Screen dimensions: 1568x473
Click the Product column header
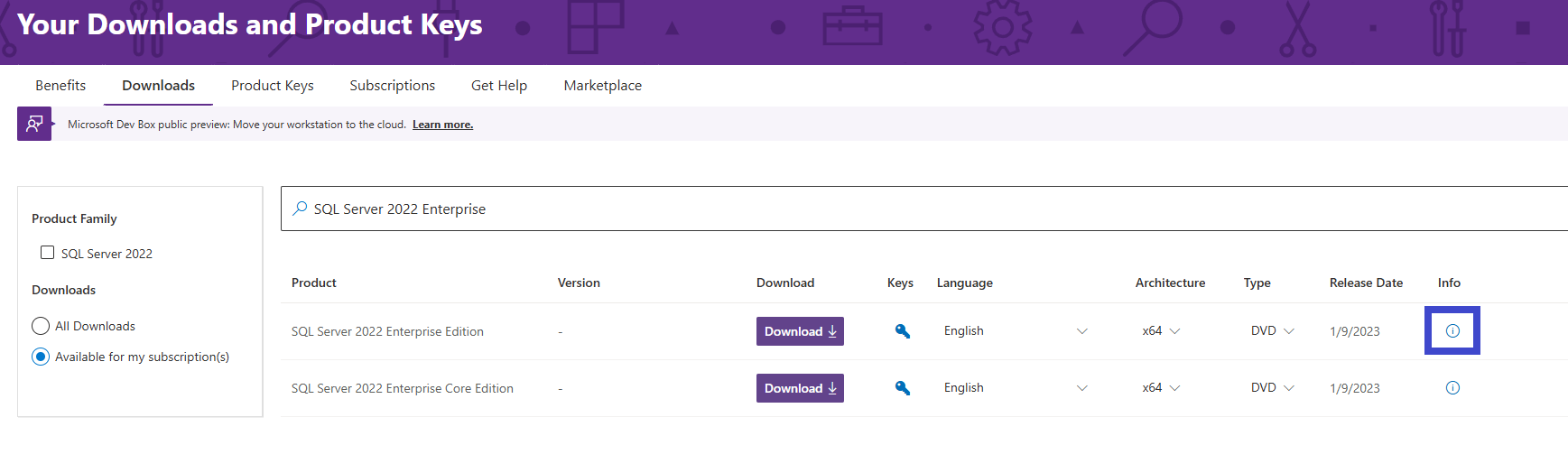pyautogui.click(x=314, y=283)
